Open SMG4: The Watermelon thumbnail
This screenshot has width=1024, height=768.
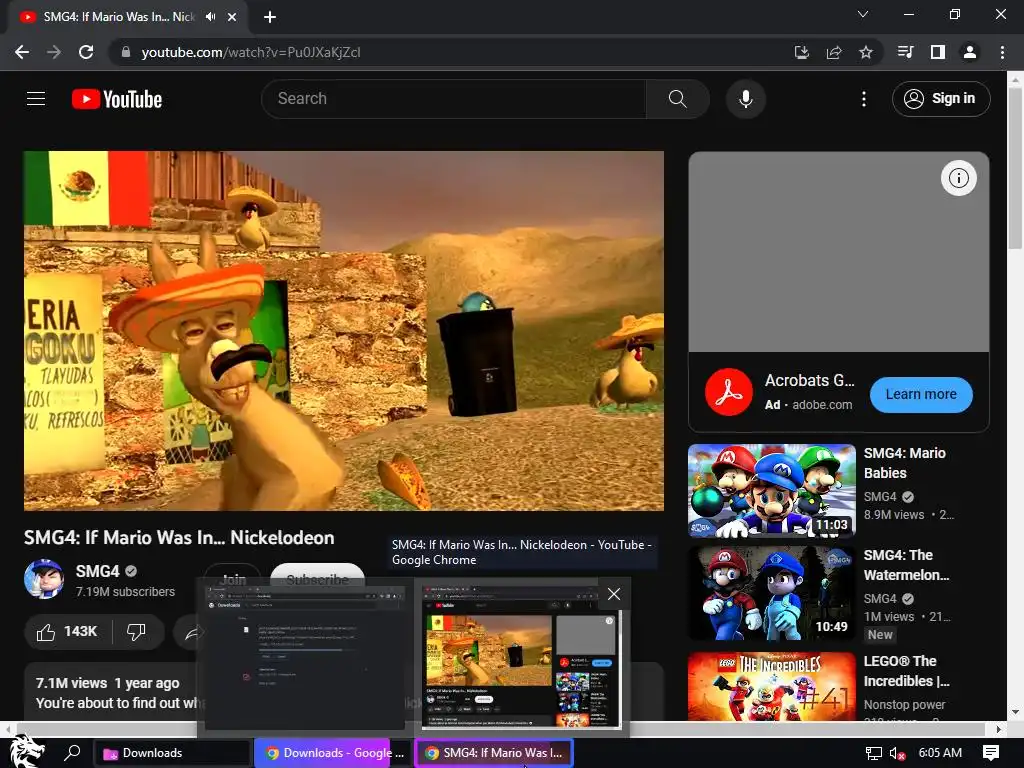(x=772, y=593)
